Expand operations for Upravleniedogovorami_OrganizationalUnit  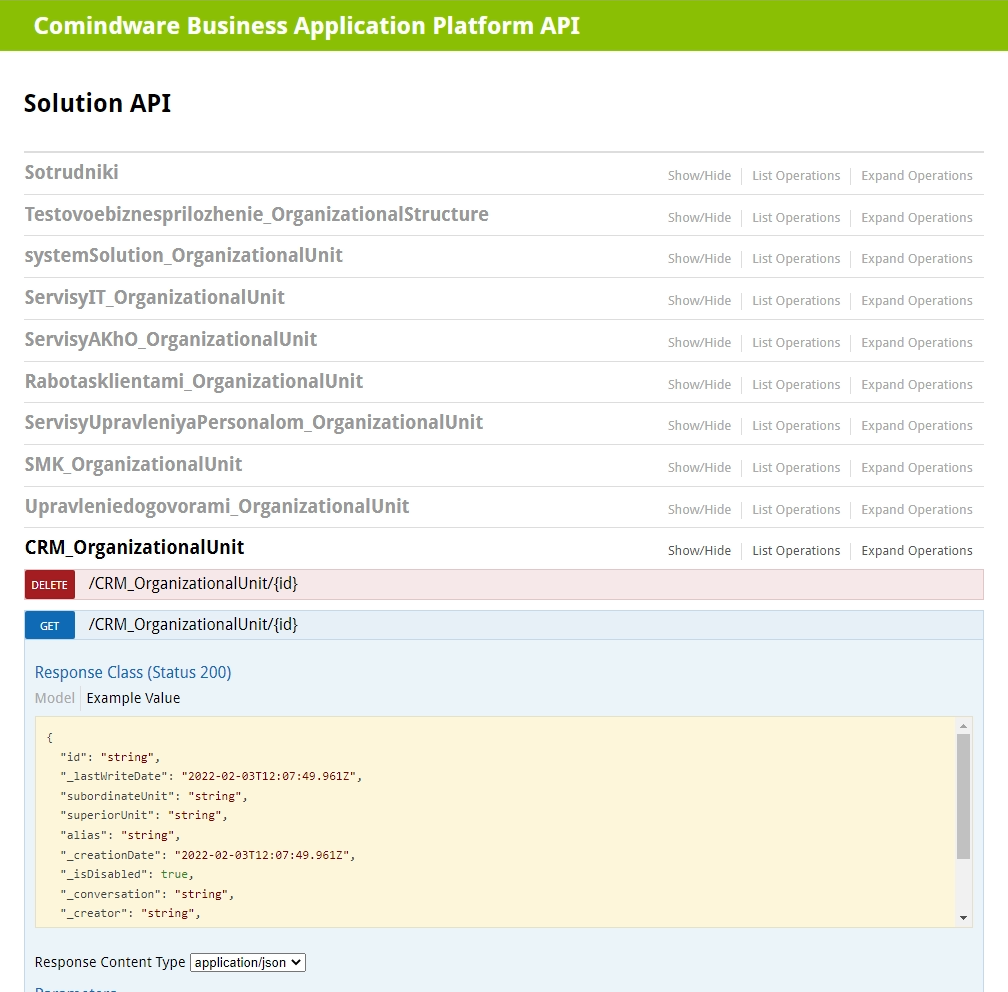point(917,509)
